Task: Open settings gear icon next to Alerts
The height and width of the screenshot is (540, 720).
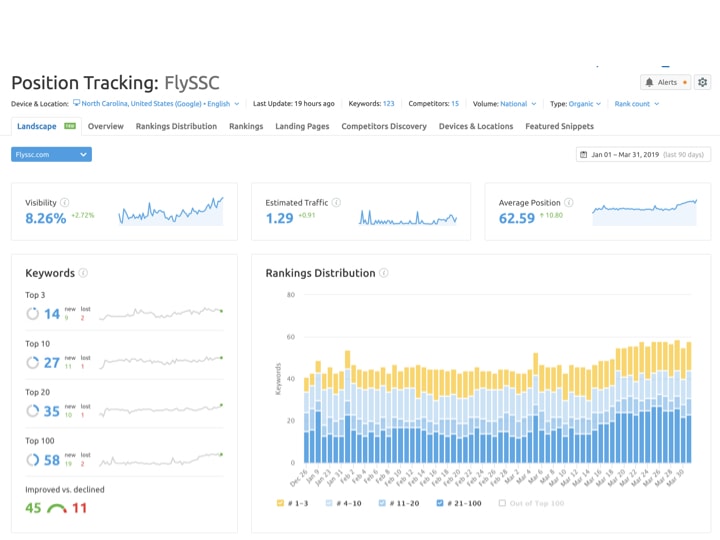Action: [702, 83]
